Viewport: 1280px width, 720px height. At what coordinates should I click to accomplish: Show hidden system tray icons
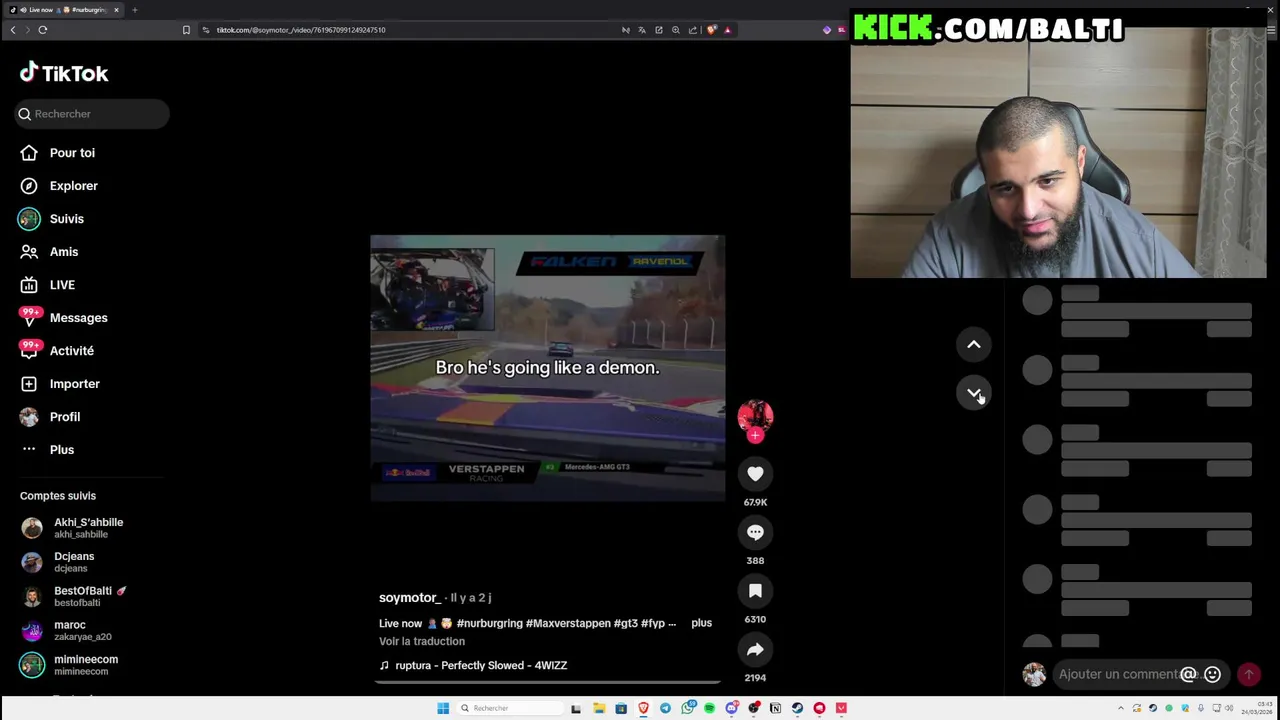(1121, 708)
